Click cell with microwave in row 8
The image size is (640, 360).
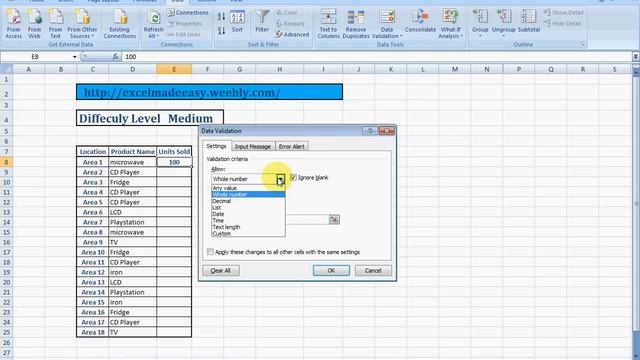133,162
